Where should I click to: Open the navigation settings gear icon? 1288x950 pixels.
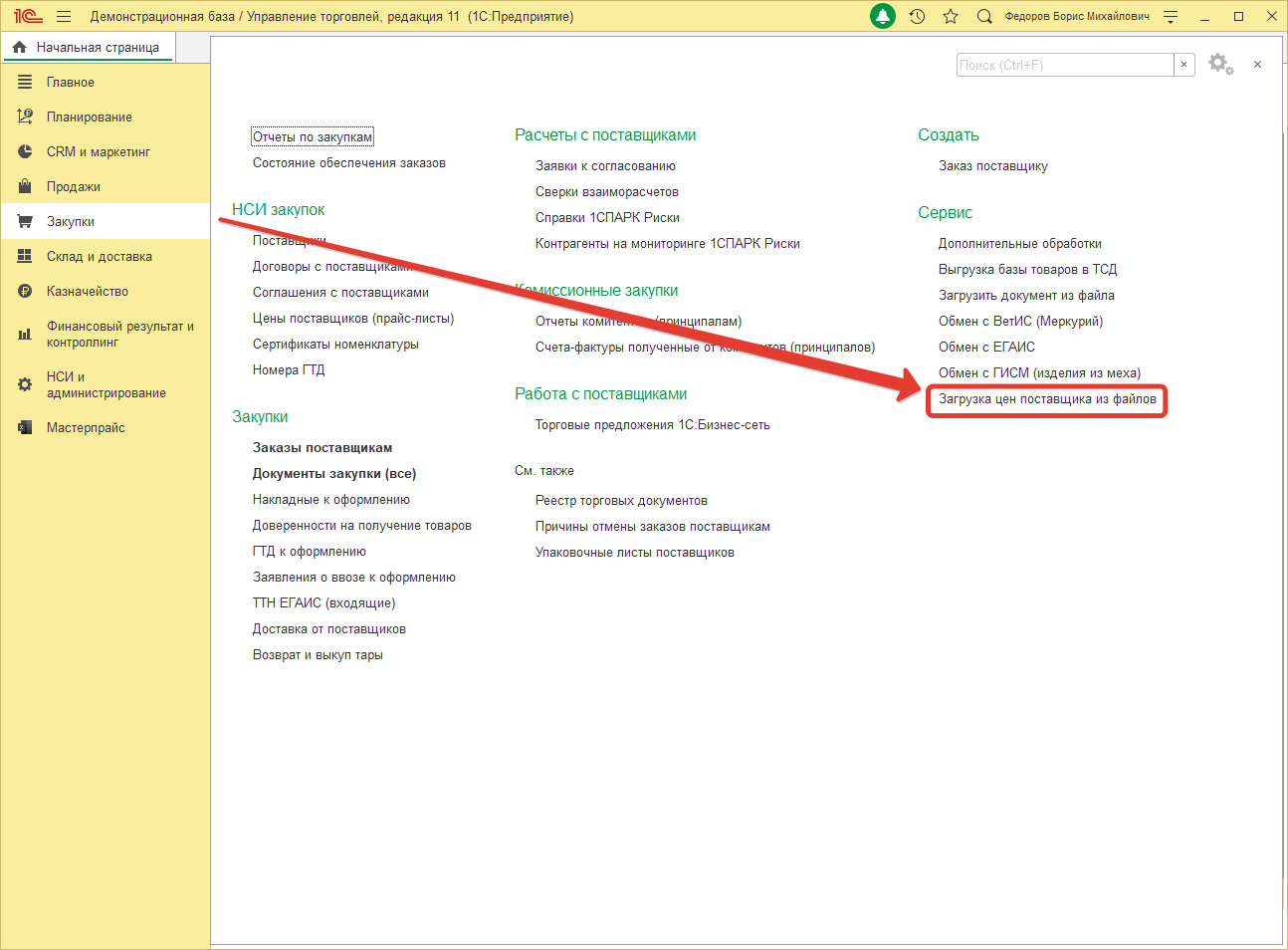pos(1220,65)
